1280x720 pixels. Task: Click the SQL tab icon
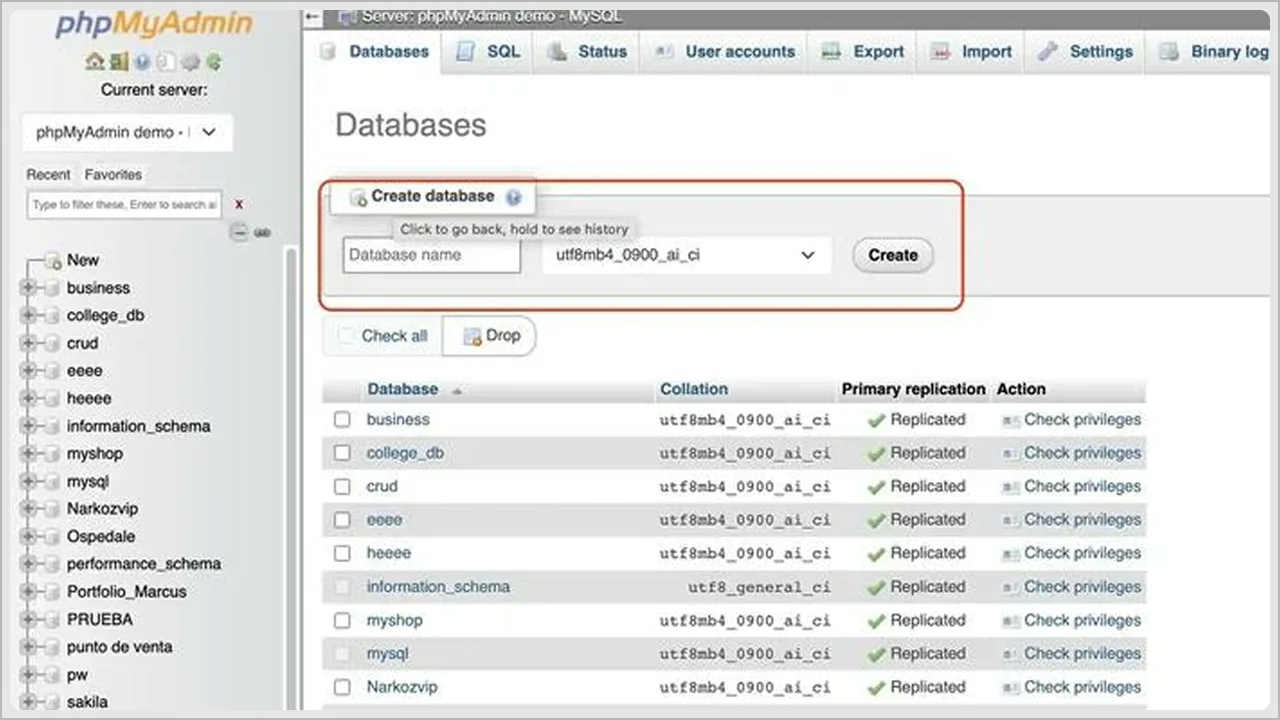point(465,51)
